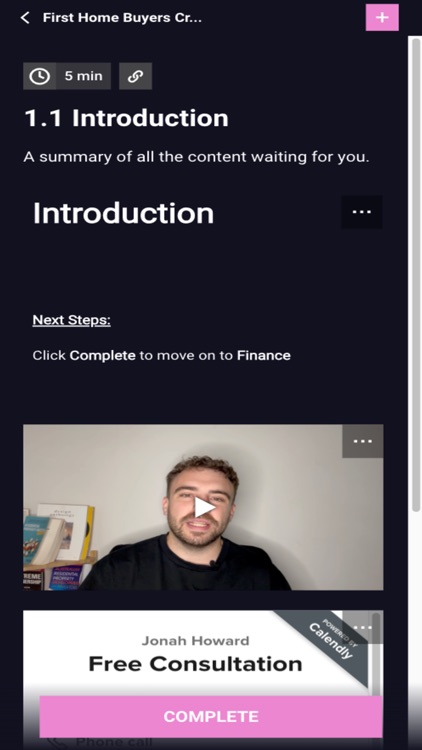The width and height of the screenshot is (422, 750).
Task: Click the Next Steps underlined text
Action: click(x=71, y=320)
